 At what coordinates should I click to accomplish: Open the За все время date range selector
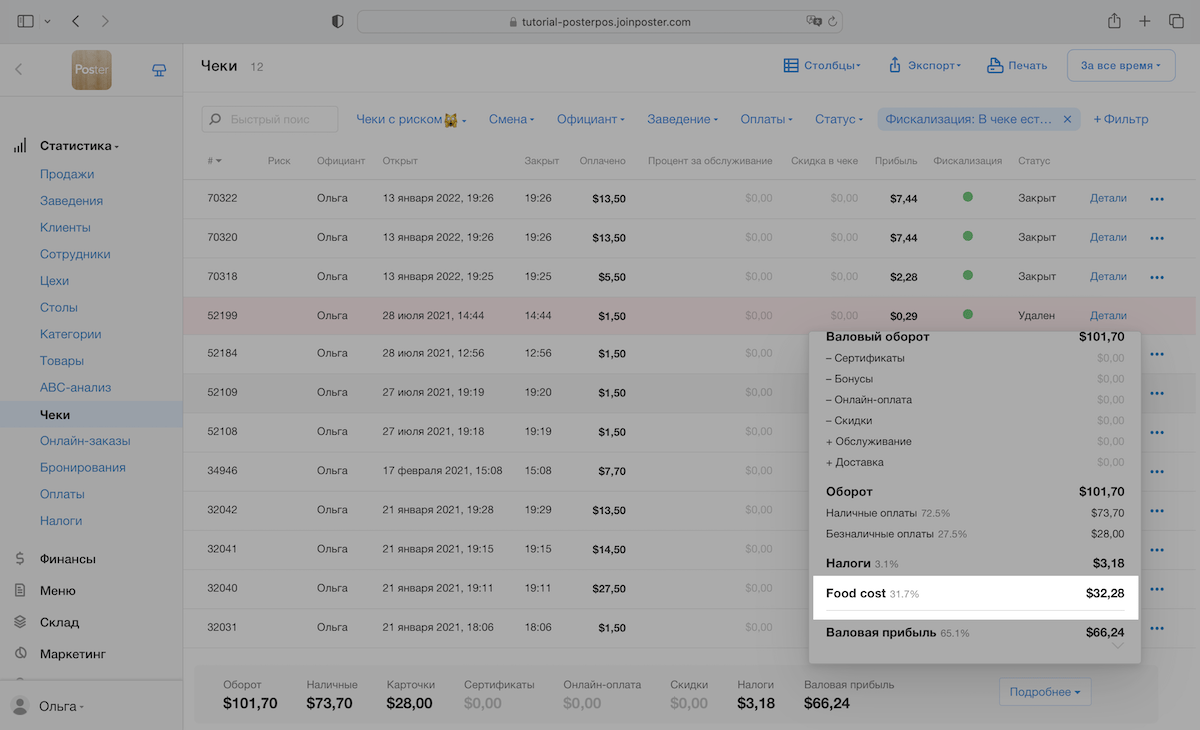[1120, 66]
